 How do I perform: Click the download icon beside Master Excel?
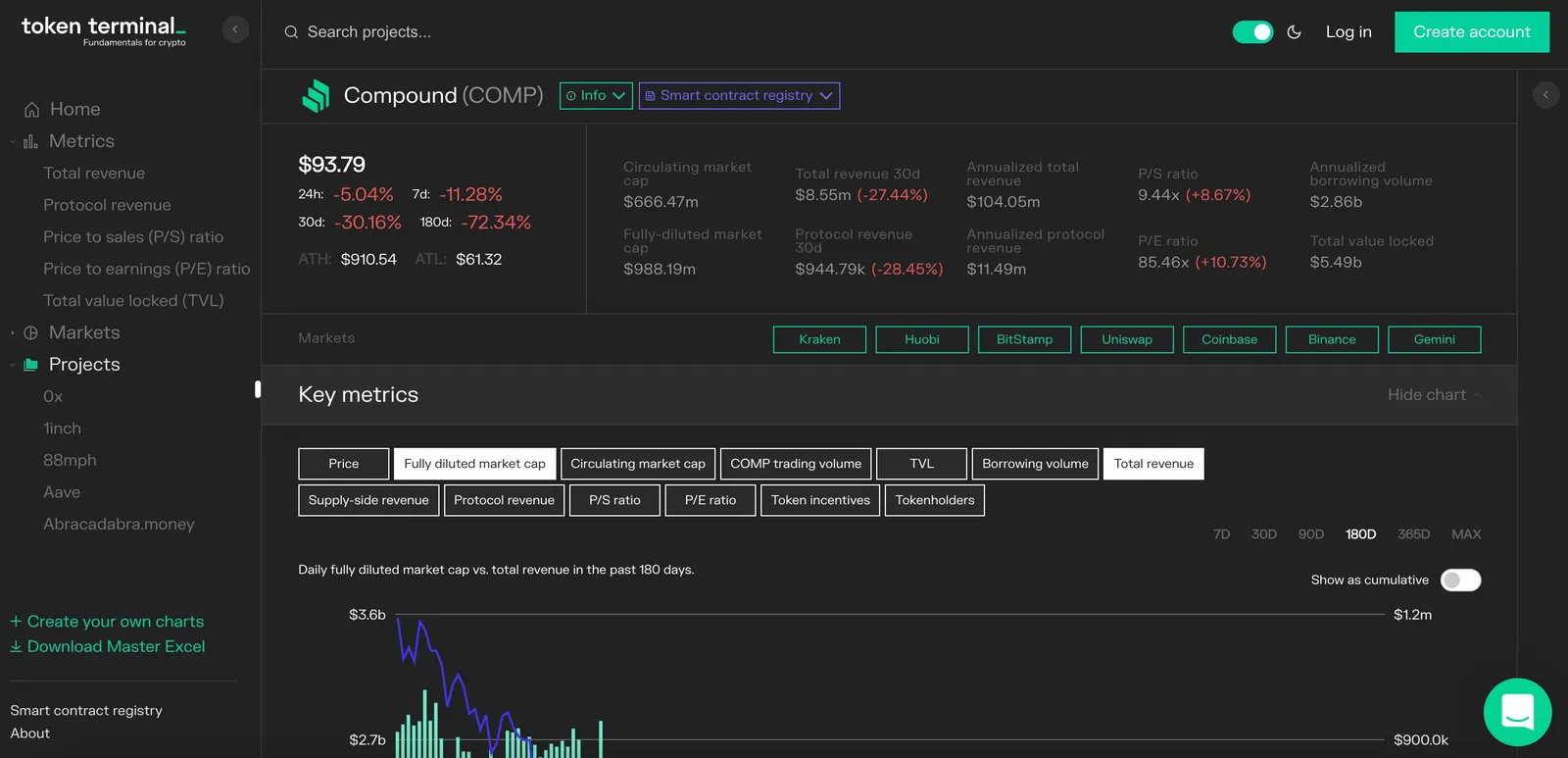tap(16, 647)
